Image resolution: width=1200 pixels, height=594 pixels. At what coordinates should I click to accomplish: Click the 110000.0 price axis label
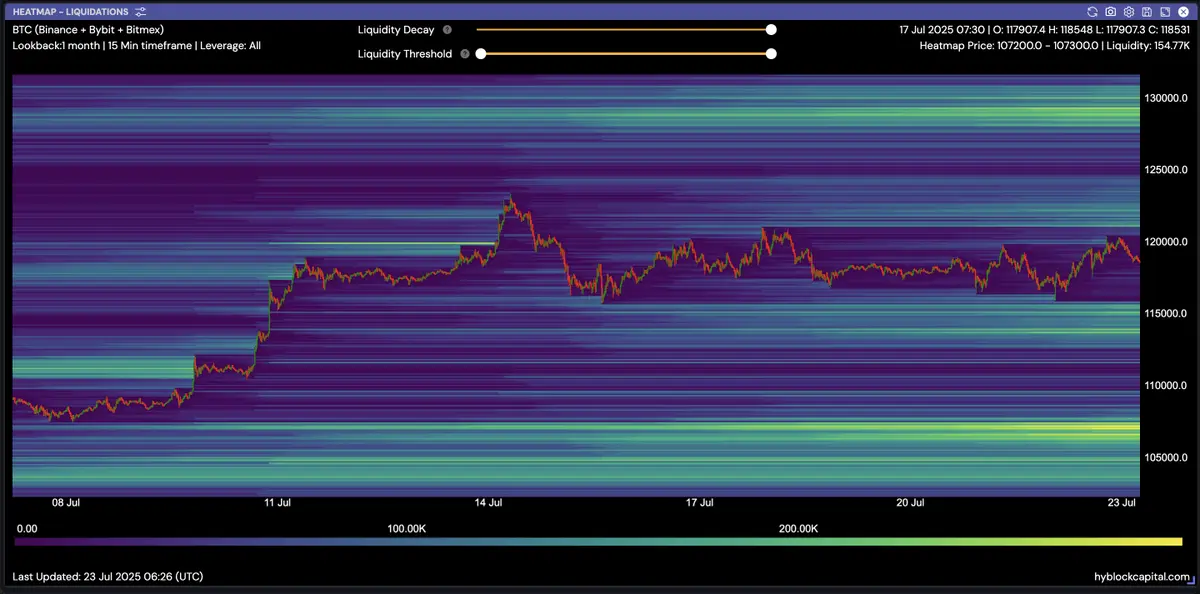[x=1167, y=385]
